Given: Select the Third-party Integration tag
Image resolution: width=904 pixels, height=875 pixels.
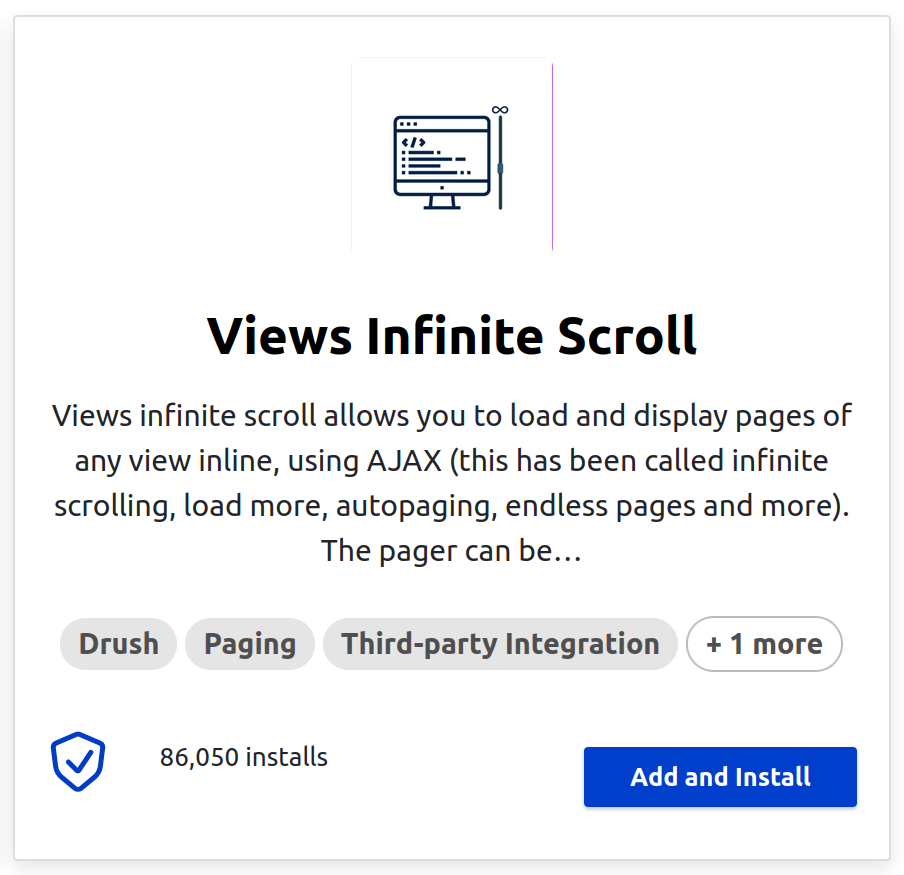Looking at the screenshot, I should 500,644.
